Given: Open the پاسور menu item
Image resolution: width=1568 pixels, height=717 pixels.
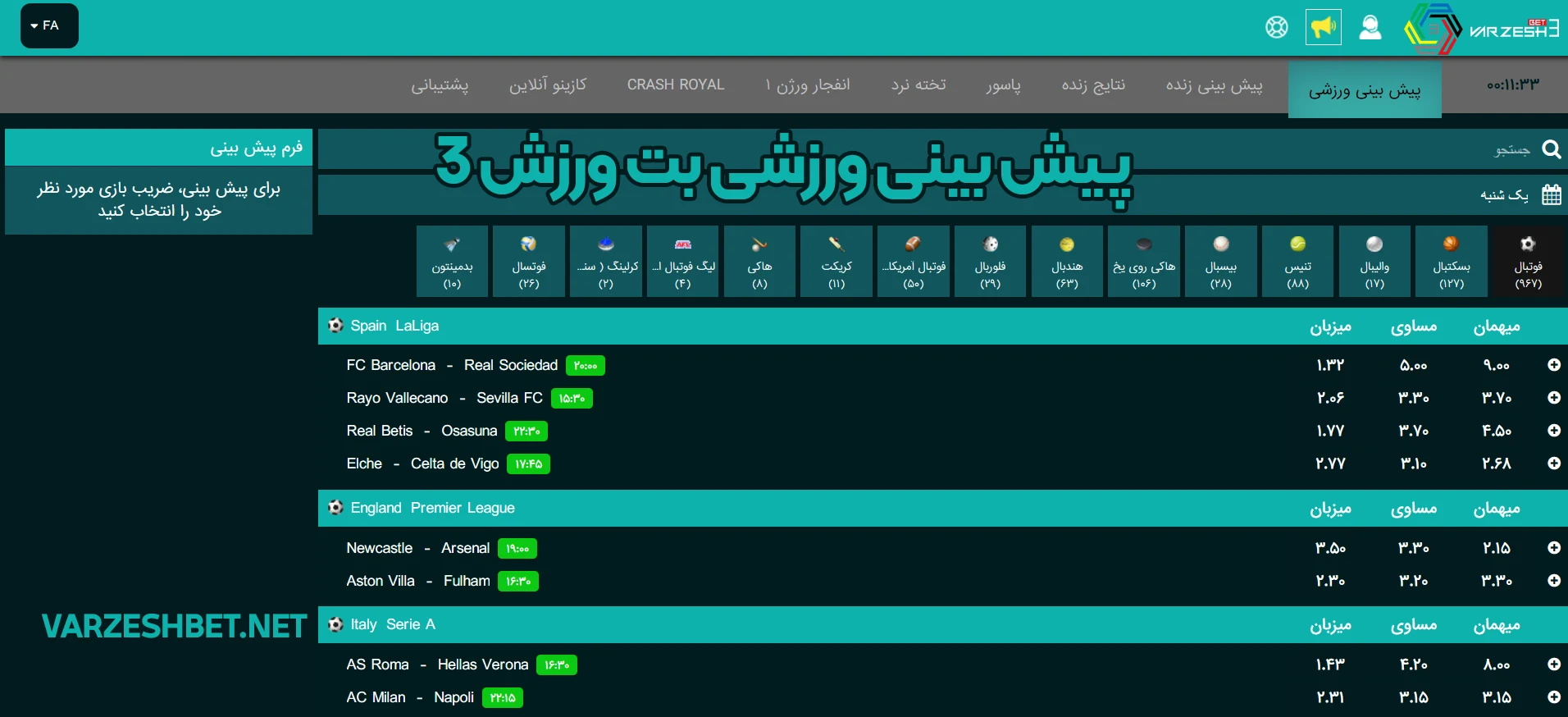Looking at the screenshot, I should (1004, 85).
